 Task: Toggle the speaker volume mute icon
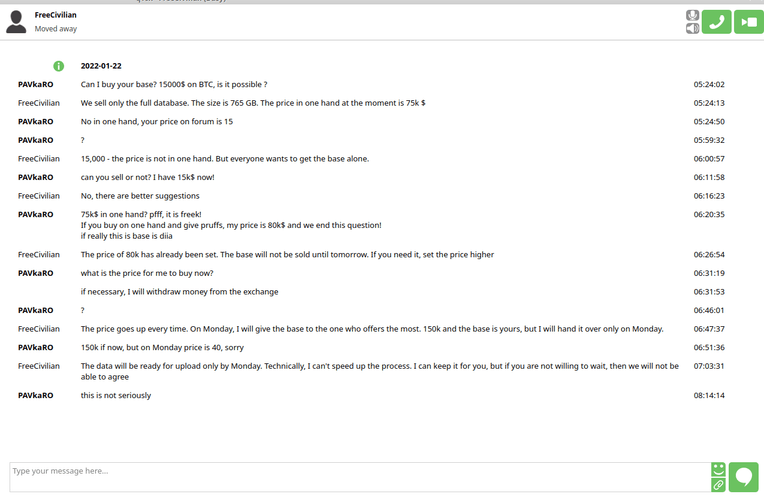pyautogui.click(x=692, y=28)
